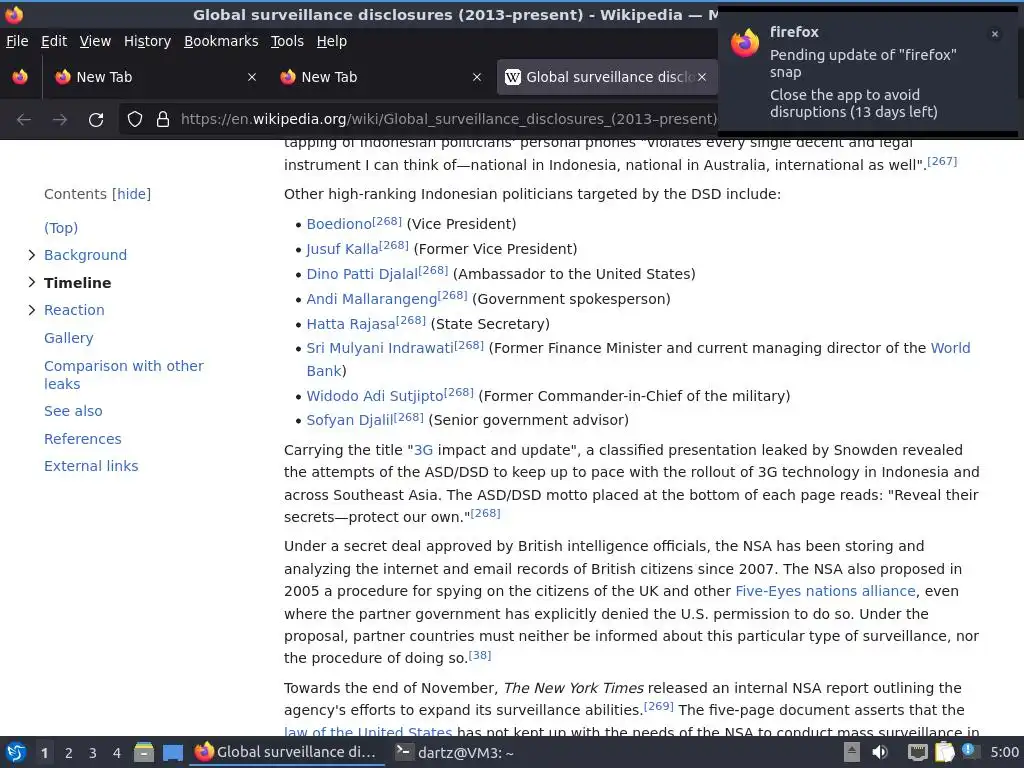The width and height of the screenshot is (1024, 768).
Task: Expand the Reaction contents section
Action: pyautogui.click(x=31, y=310)
